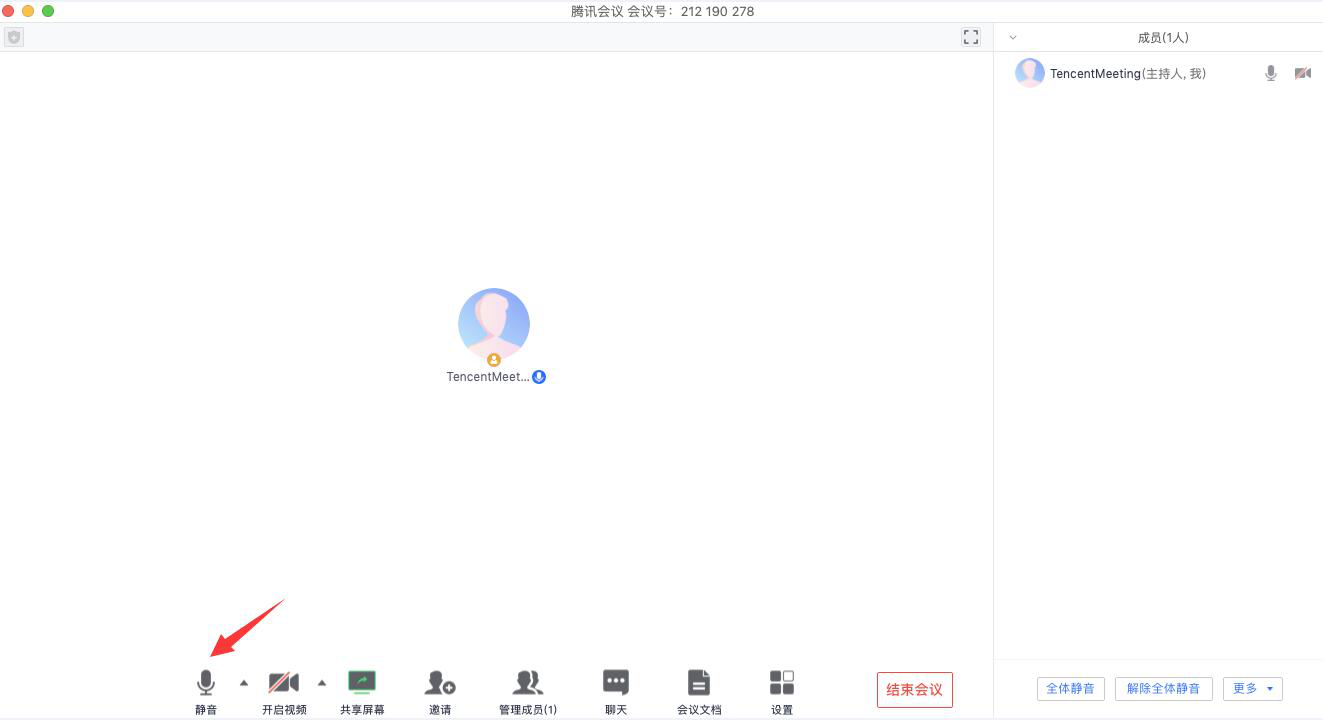
Task: Select member name TencentMeeting(主持人, 我)
Action: (x=1128, y=74)
